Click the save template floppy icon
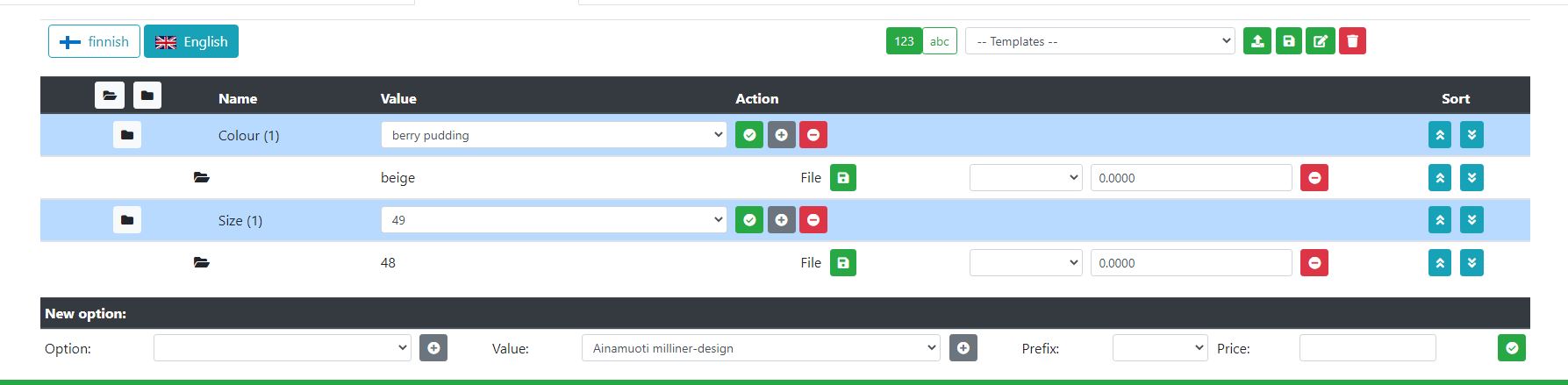 click(1289, 41)
